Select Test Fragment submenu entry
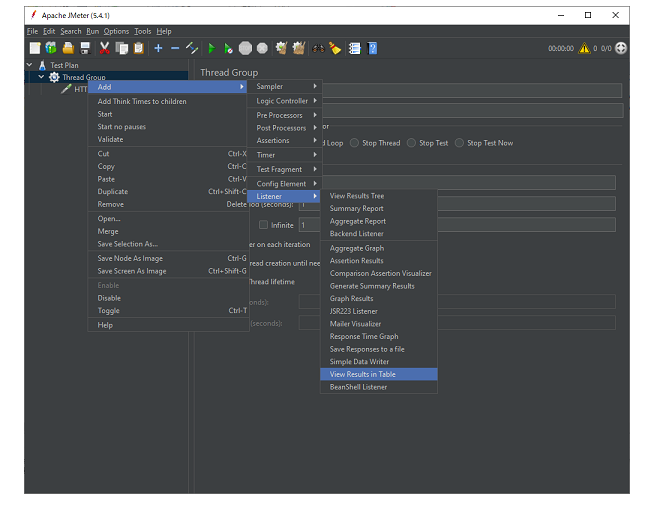Screen dimensions: 657x506 pos(284,169)
